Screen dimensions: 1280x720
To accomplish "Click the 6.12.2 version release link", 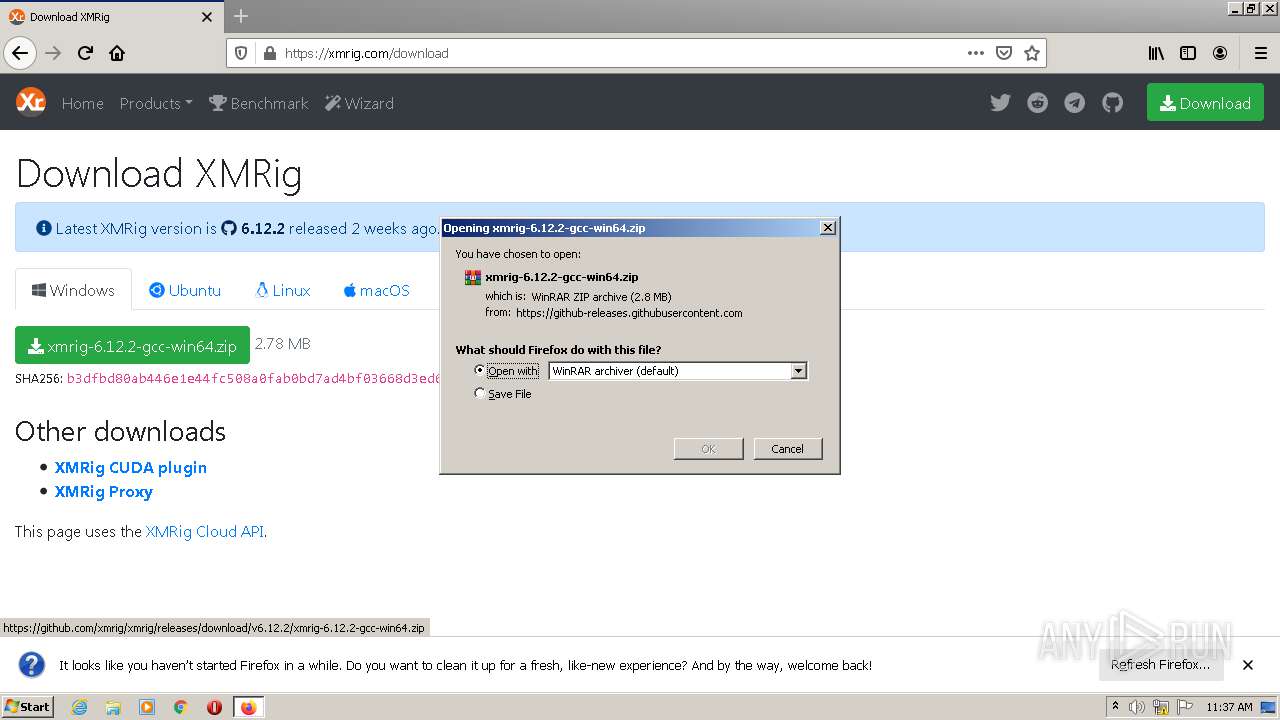I will click(x=253, y=228).
